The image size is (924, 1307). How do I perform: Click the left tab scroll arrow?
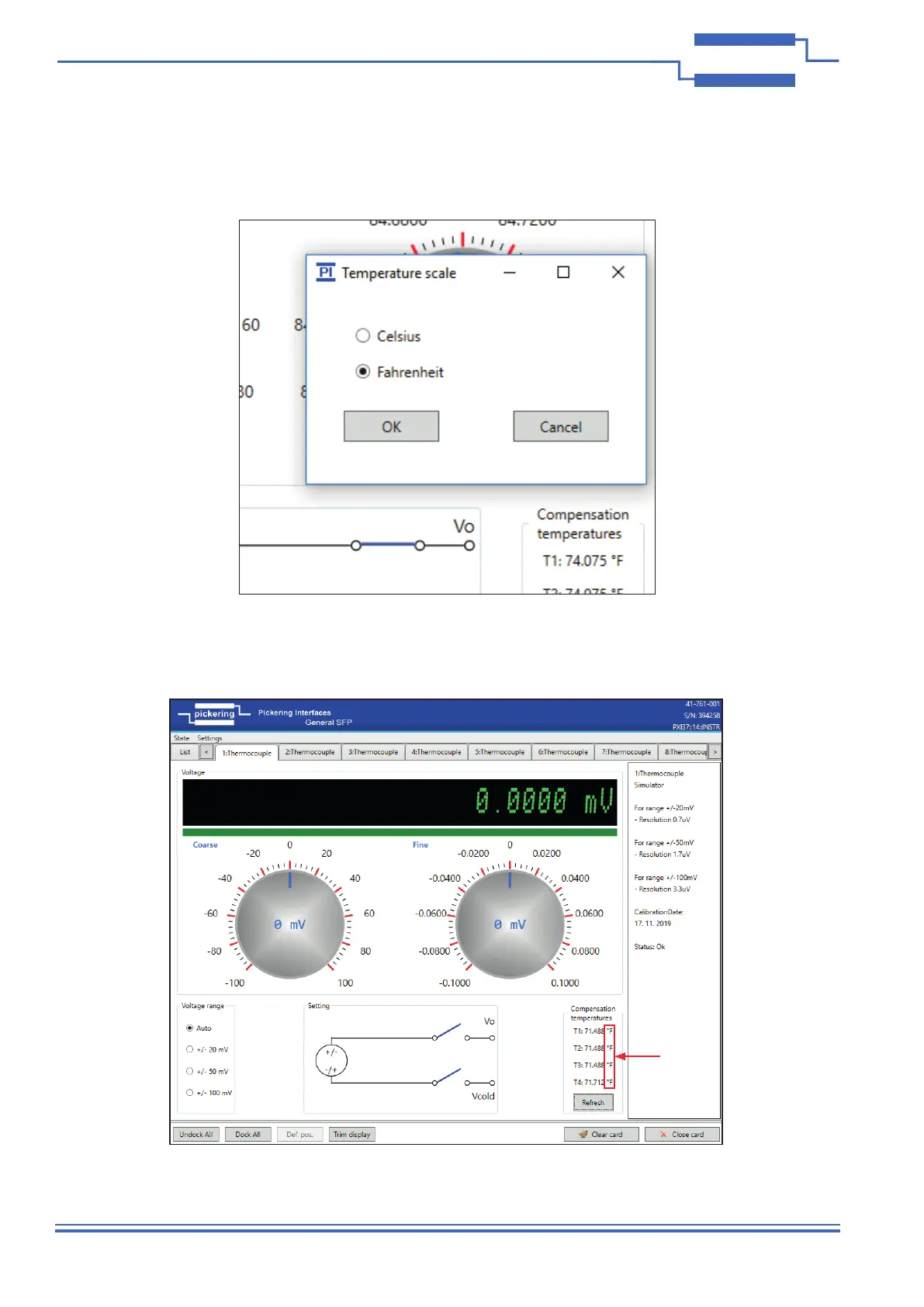(x=206, y=752)
